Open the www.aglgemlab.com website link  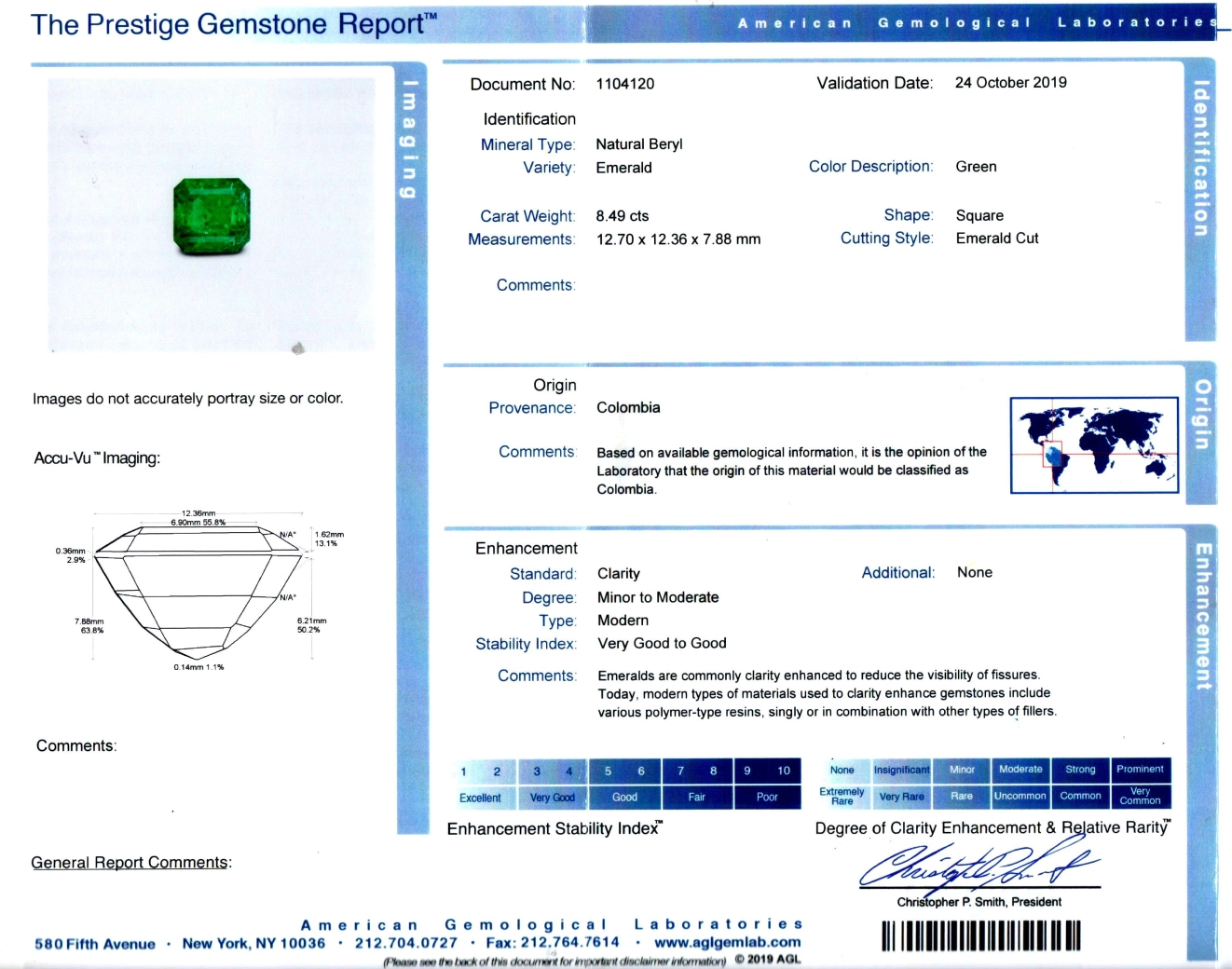tap(728, 942)
